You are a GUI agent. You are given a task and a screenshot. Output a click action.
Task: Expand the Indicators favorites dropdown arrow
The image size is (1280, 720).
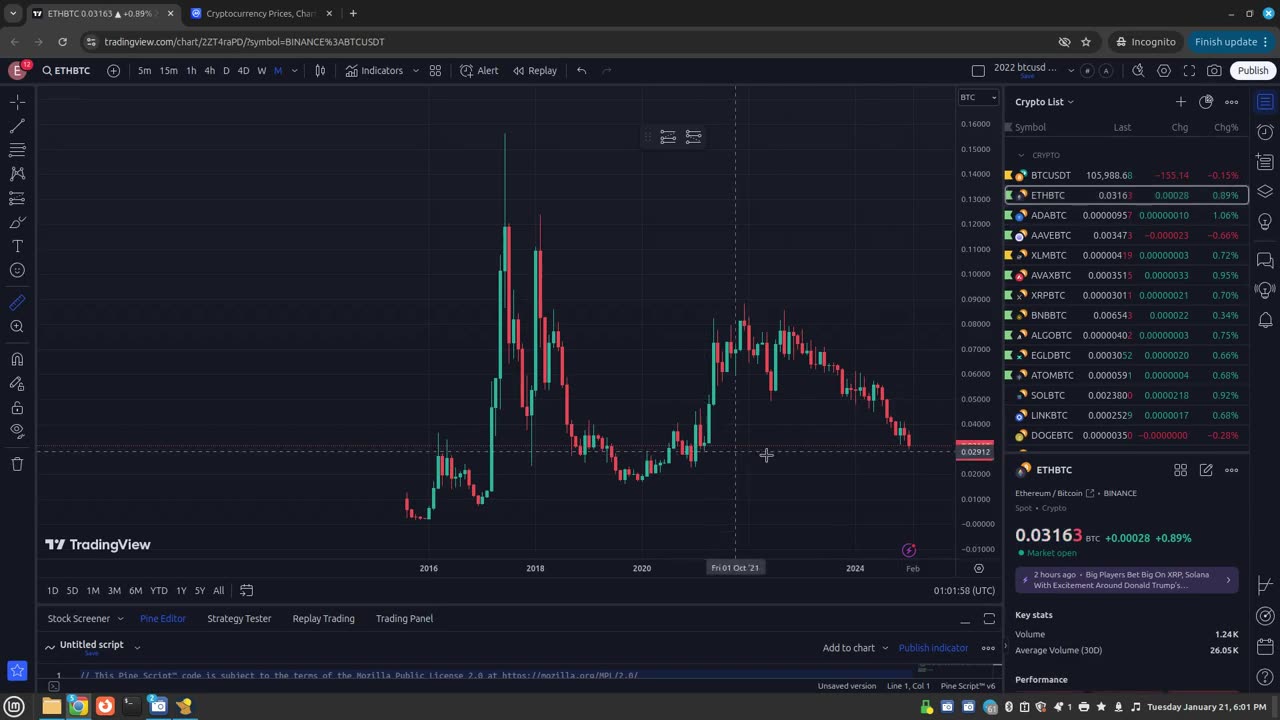click(x=415, y=71)
